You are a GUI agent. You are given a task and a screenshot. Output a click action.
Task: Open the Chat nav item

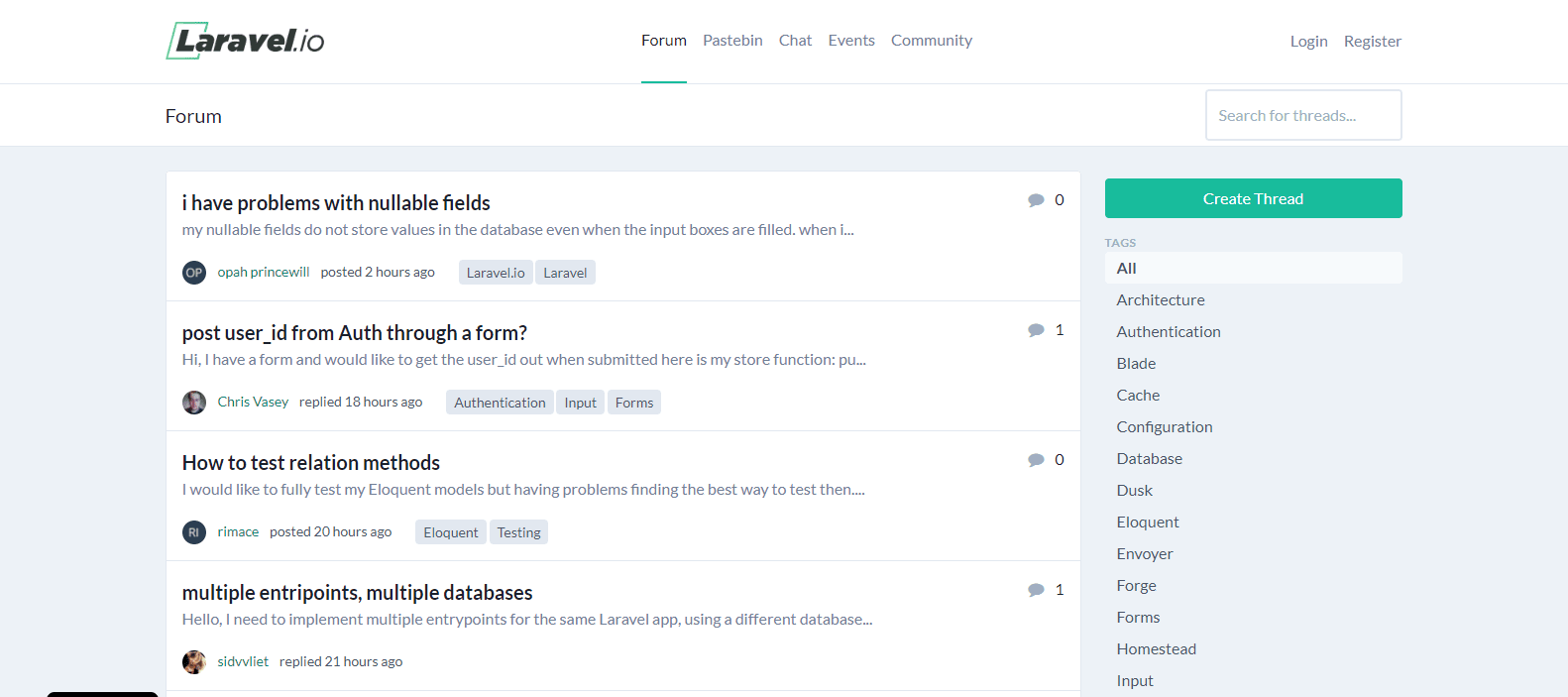tap(795, 41)
